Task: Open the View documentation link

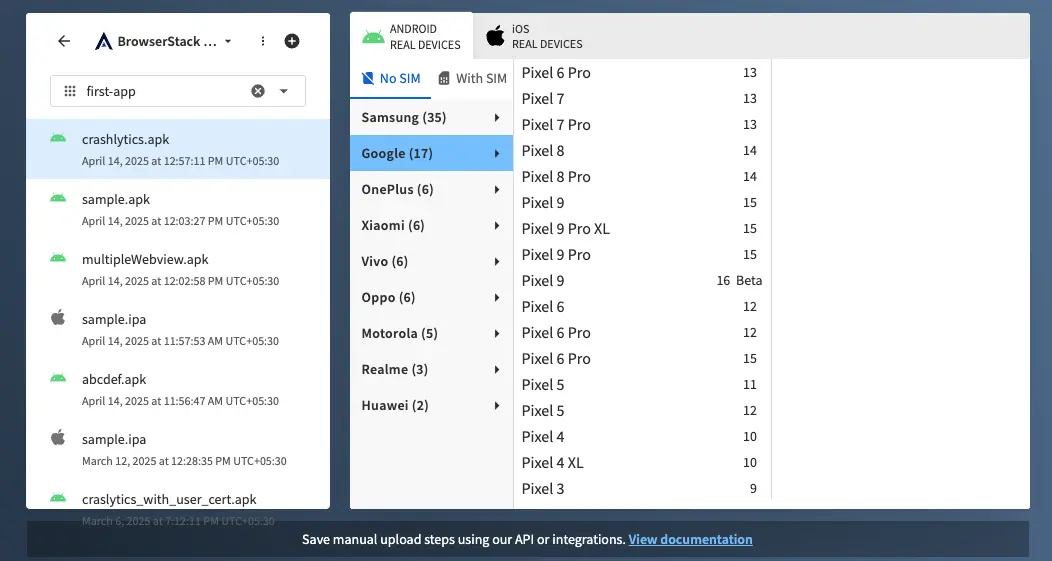Action: pyautogui.click(x=690, y=539)
